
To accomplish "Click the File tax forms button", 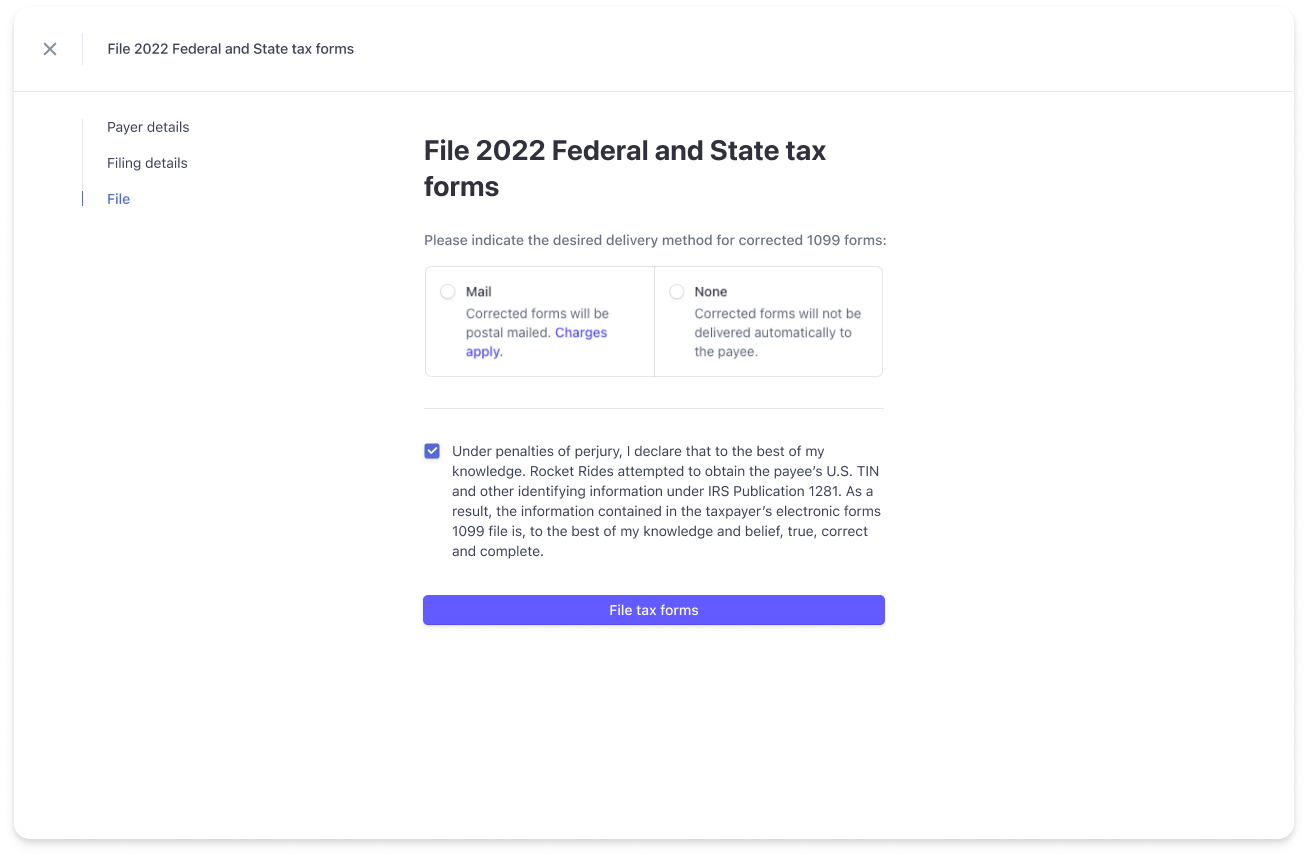I will pyautogui.click(x=653, y=610).
